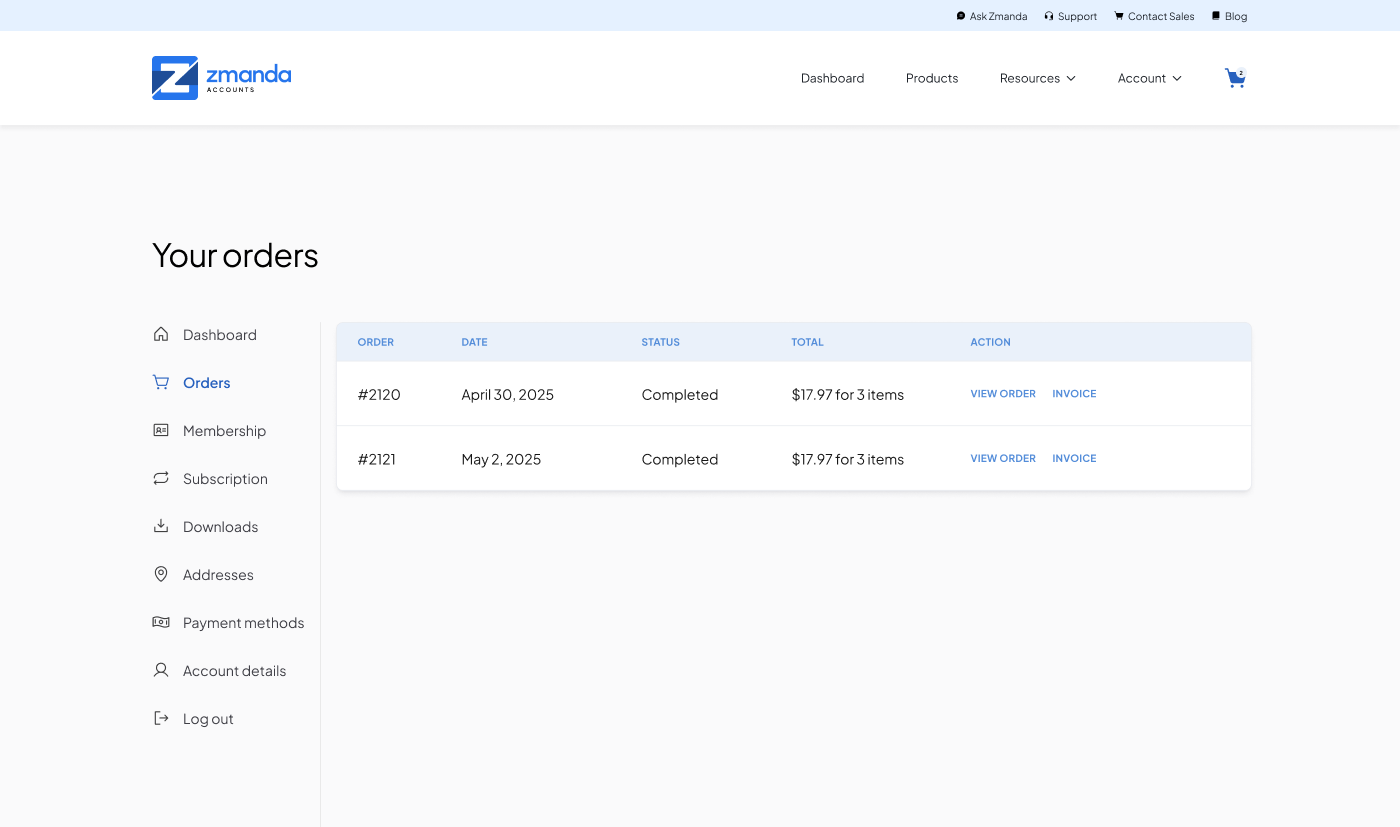Click the DATE column header
1400x827 pixels.
[474, 342]
